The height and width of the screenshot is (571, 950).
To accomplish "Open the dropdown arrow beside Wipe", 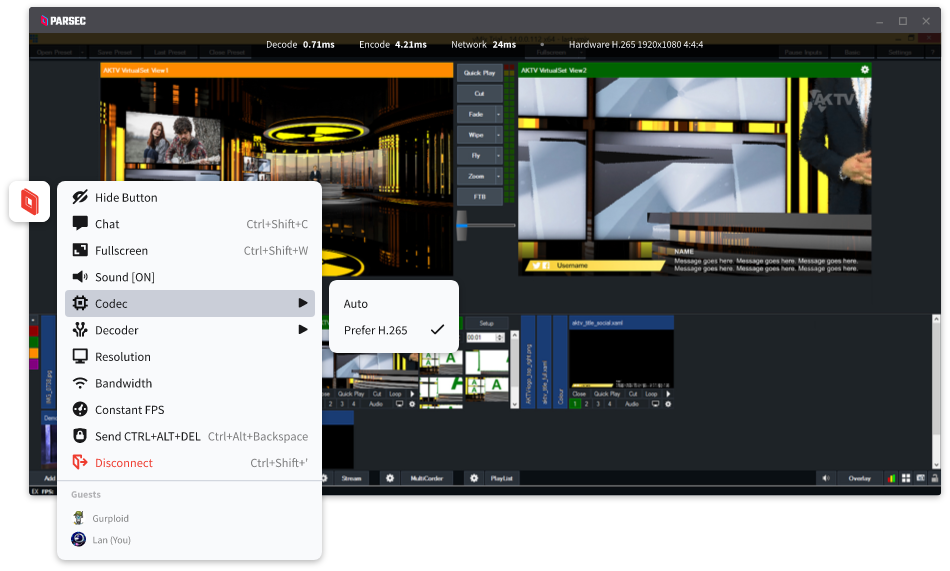I will tap(499, 135).
